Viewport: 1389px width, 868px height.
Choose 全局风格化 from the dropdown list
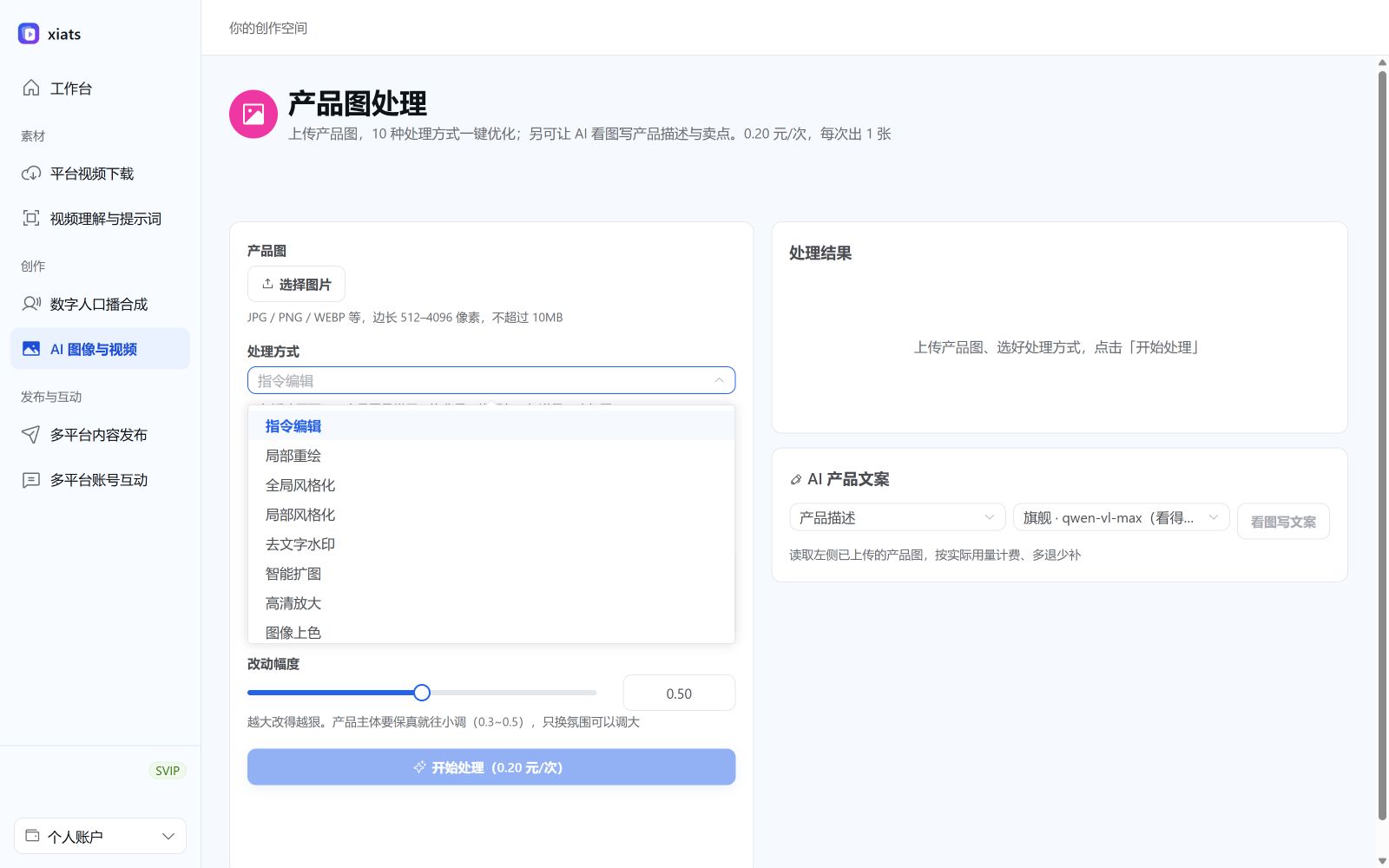491,485
